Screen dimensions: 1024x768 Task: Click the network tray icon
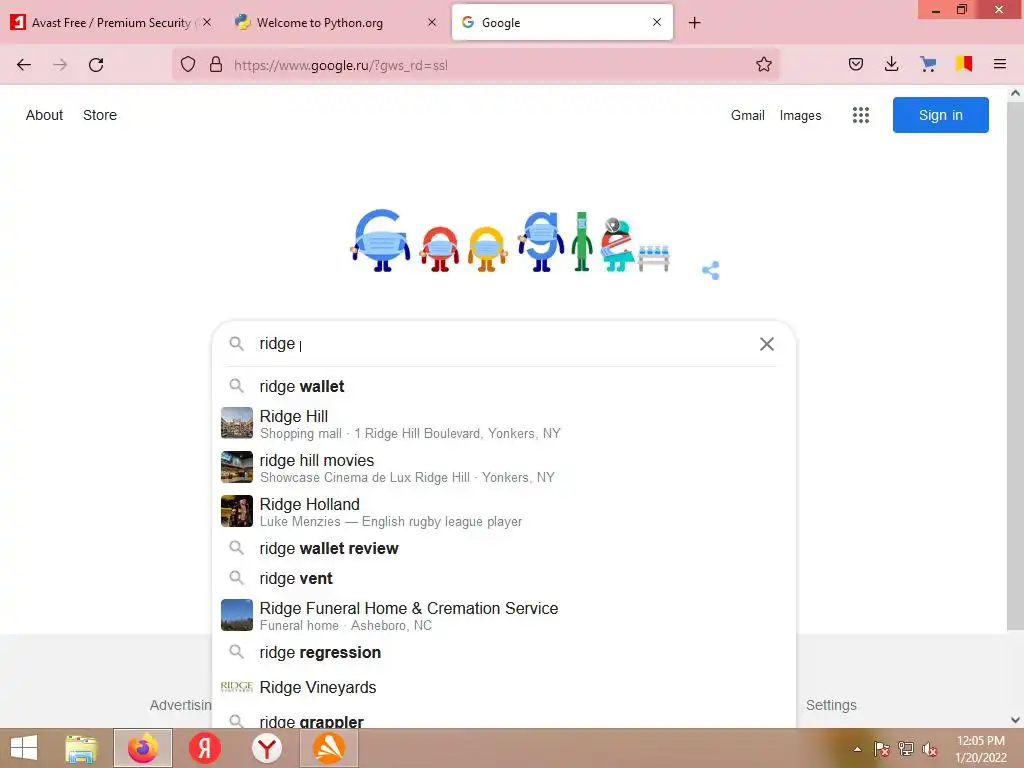point(906,749)
